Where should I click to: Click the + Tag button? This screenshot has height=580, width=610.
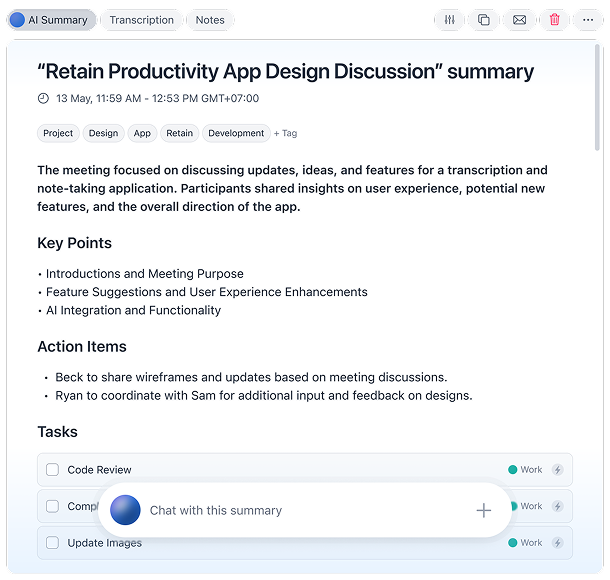[285, 133]
